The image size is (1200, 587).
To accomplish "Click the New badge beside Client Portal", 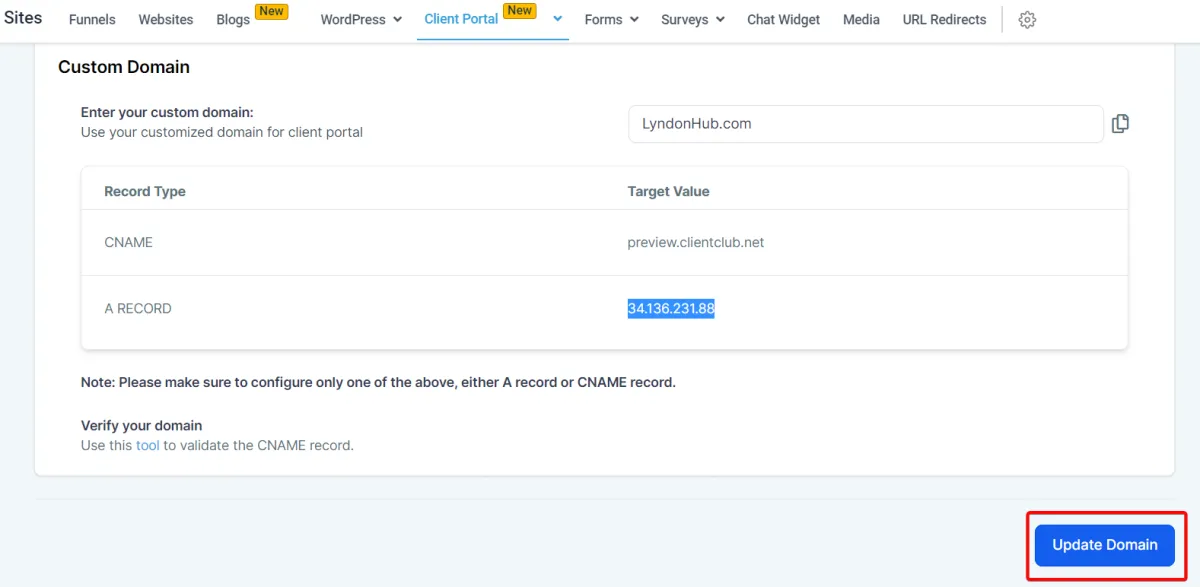I will (x=519, y=11).
